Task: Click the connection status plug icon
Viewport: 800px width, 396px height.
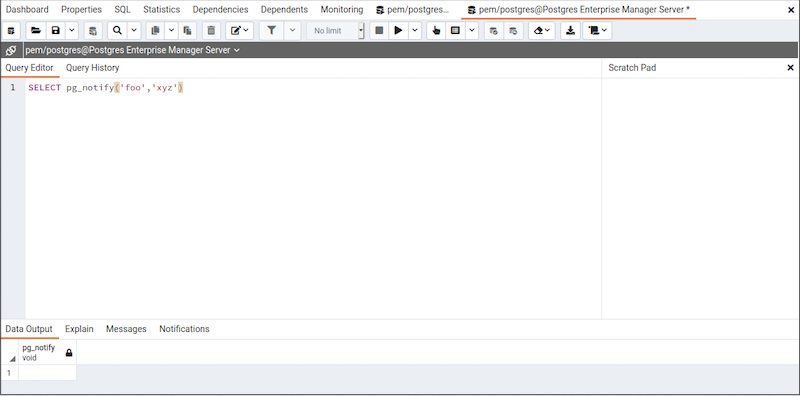Action: (x=11, y=50)
